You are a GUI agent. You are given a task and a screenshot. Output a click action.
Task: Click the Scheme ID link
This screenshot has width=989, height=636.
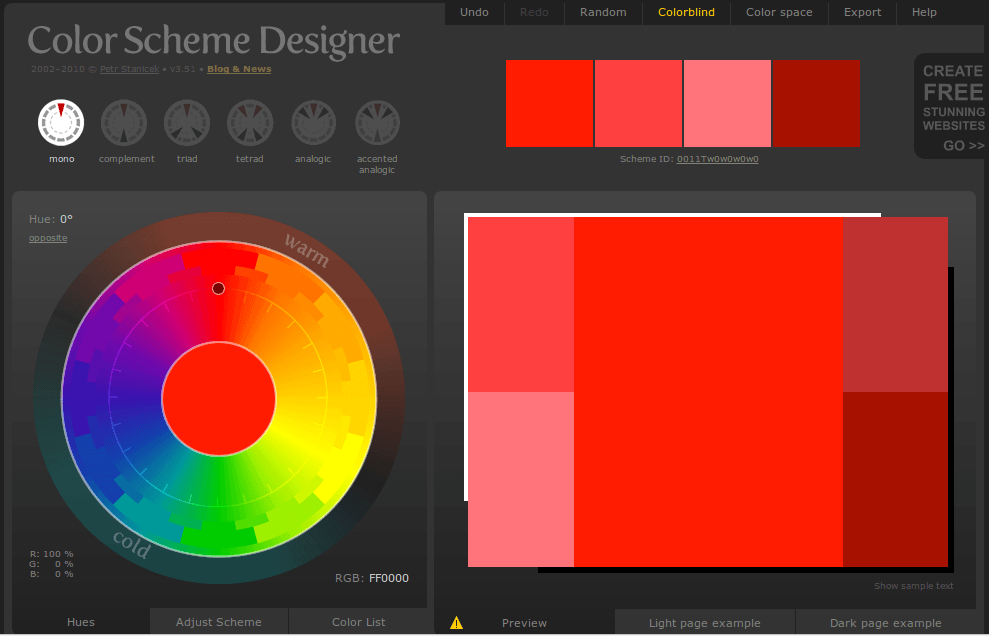(717, 159)
